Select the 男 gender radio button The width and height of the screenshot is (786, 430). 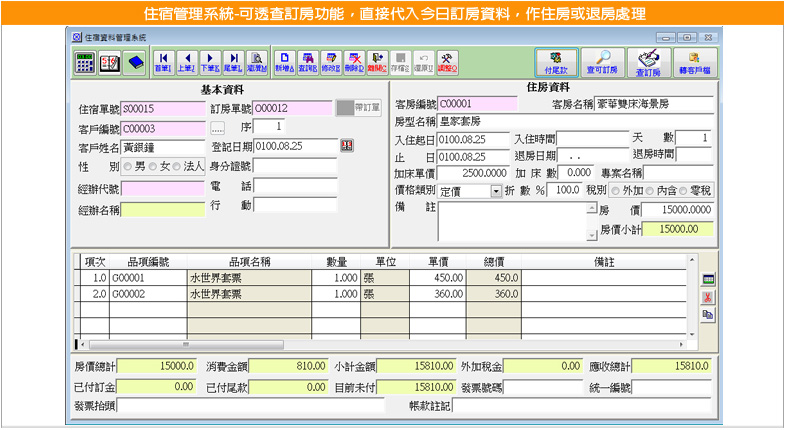pyautogui.click(x=128, y=166)
